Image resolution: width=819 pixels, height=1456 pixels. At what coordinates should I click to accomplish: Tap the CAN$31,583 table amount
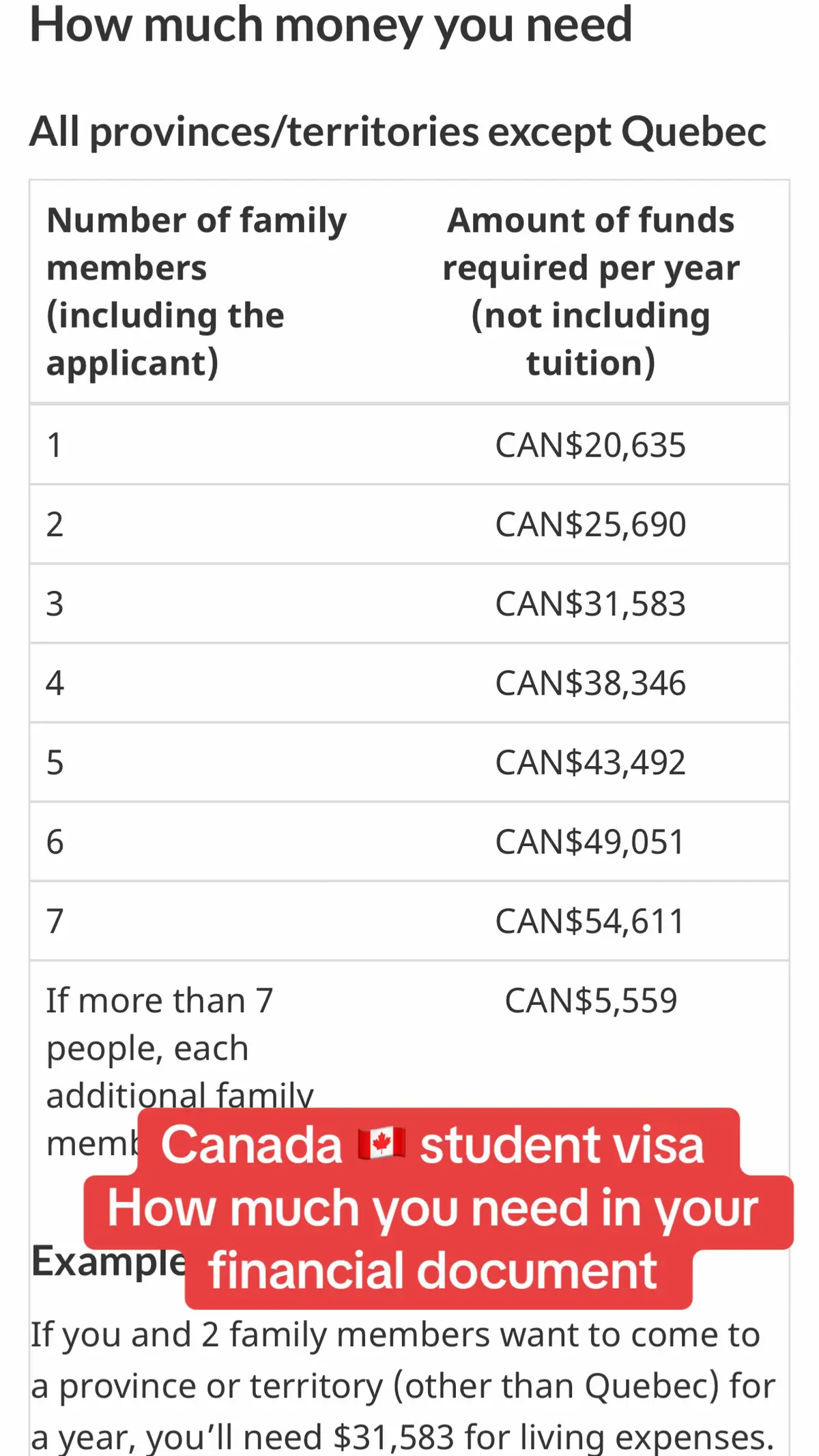click(590, 603)
